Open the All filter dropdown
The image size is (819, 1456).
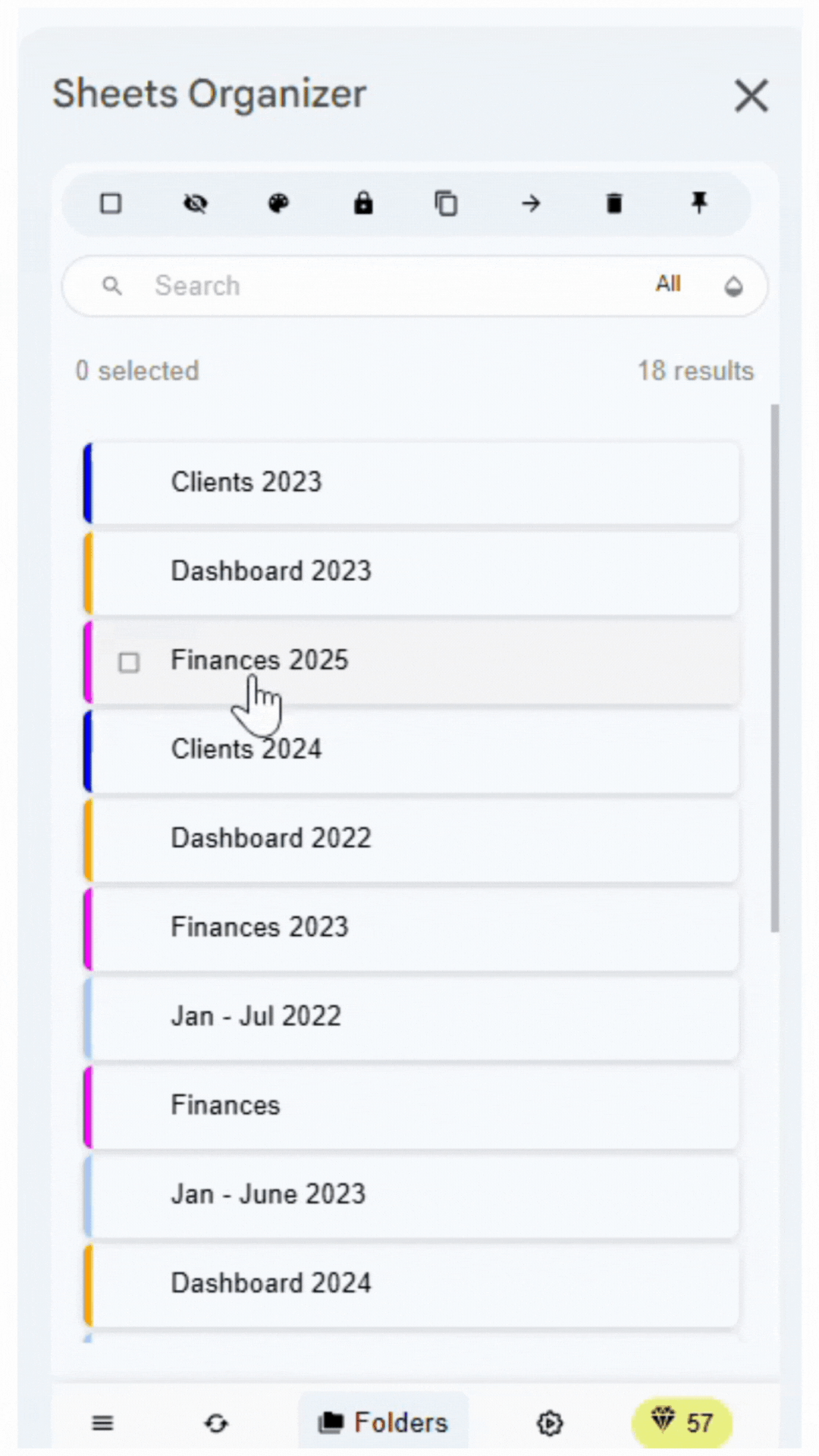(x=668, y=284)
